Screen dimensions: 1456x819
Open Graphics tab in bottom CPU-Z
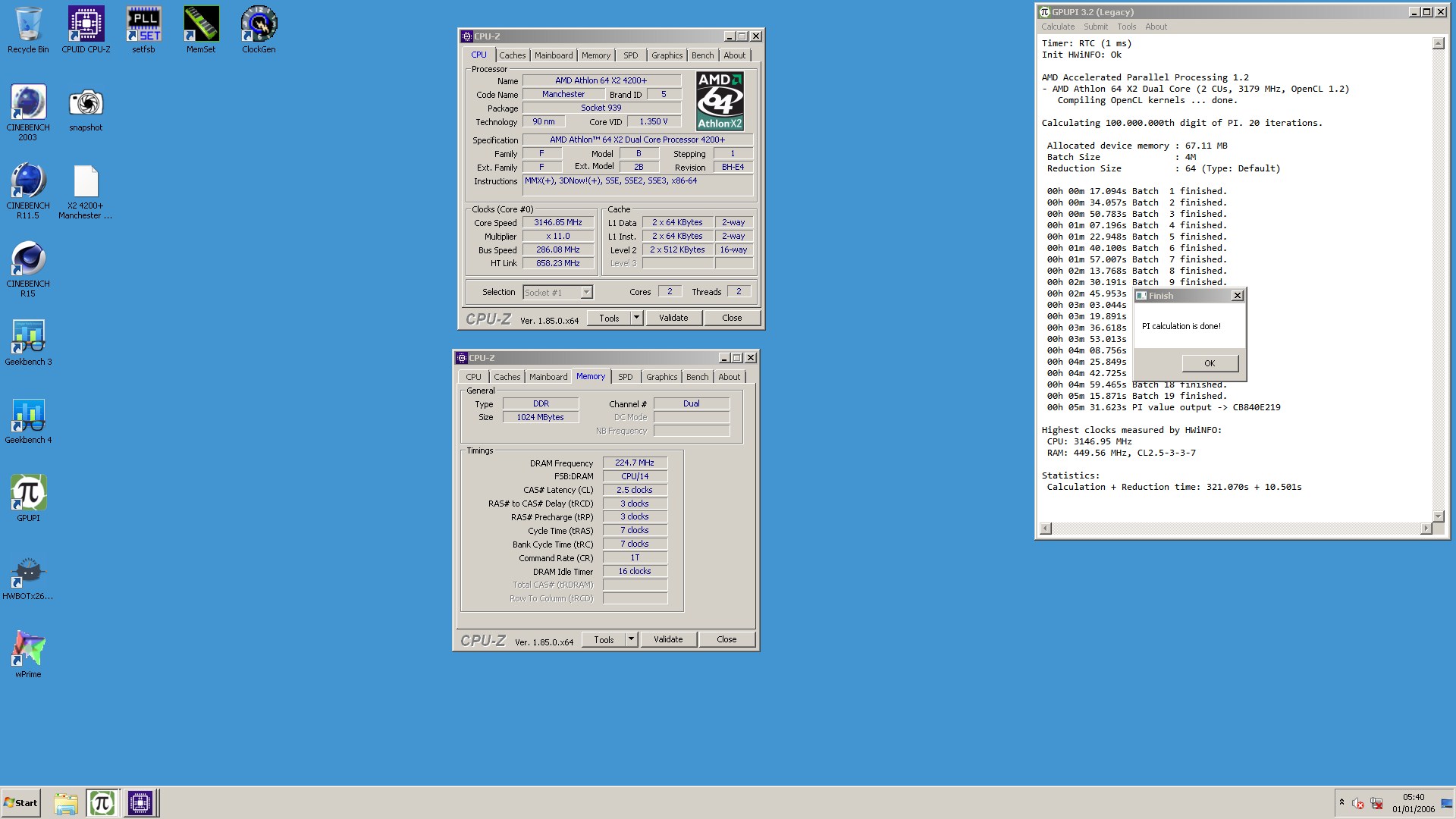pos(661,377)
